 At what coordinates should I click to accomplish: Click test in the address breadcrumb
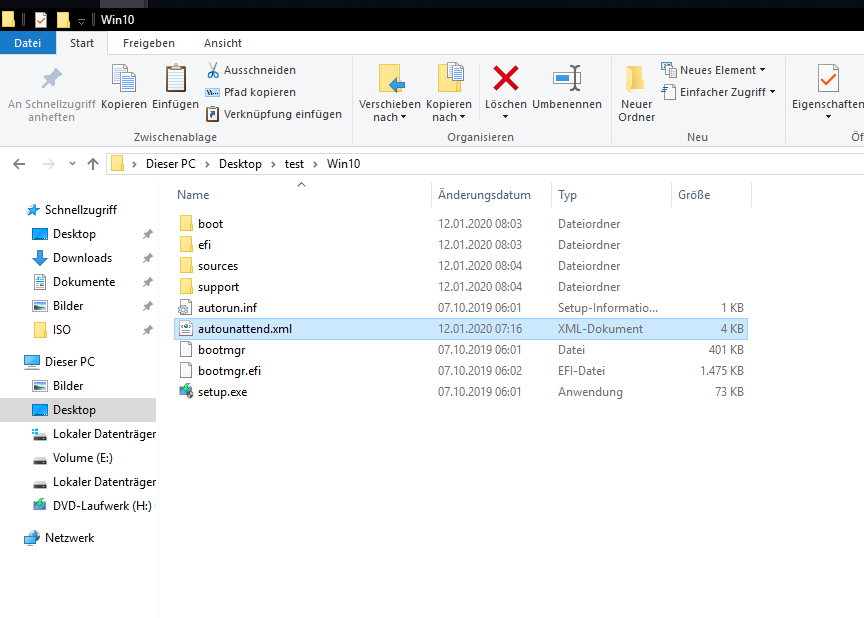tap(294, 164)
